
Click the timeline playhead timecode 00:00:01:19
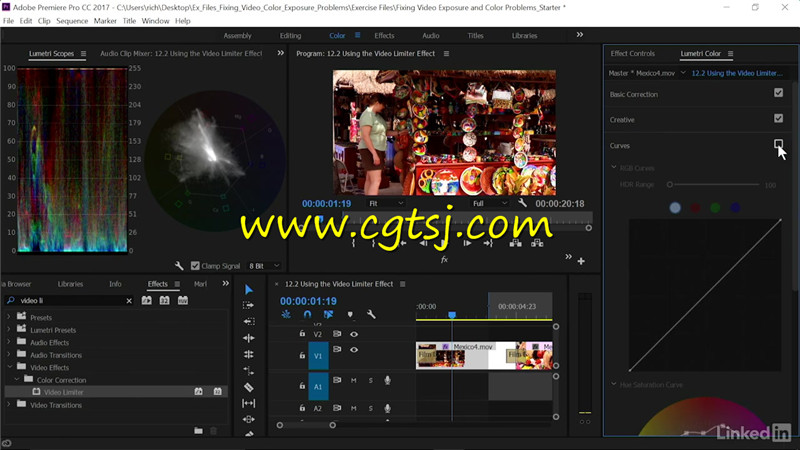click(308, 301)
